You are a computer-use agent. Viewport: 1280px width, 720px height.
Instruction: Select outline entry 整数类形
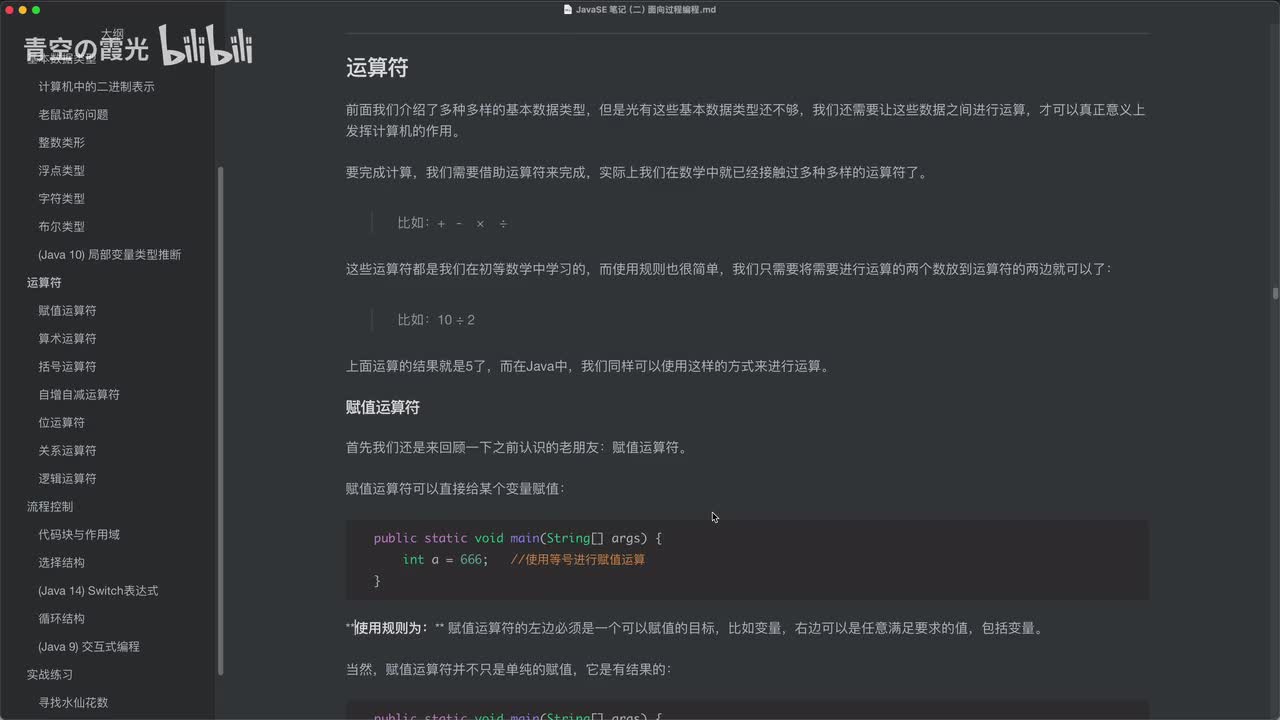[61, 143]
